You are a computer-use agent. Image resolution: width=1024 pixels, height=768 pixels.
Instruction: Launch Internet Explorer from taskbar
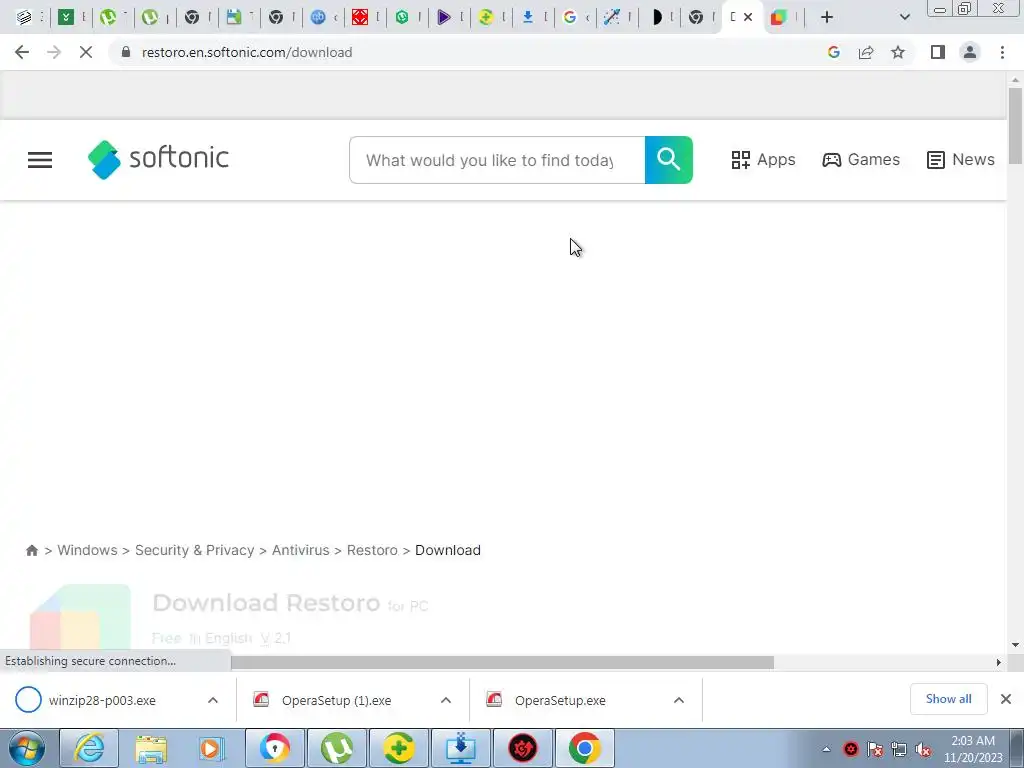point(89,748)
